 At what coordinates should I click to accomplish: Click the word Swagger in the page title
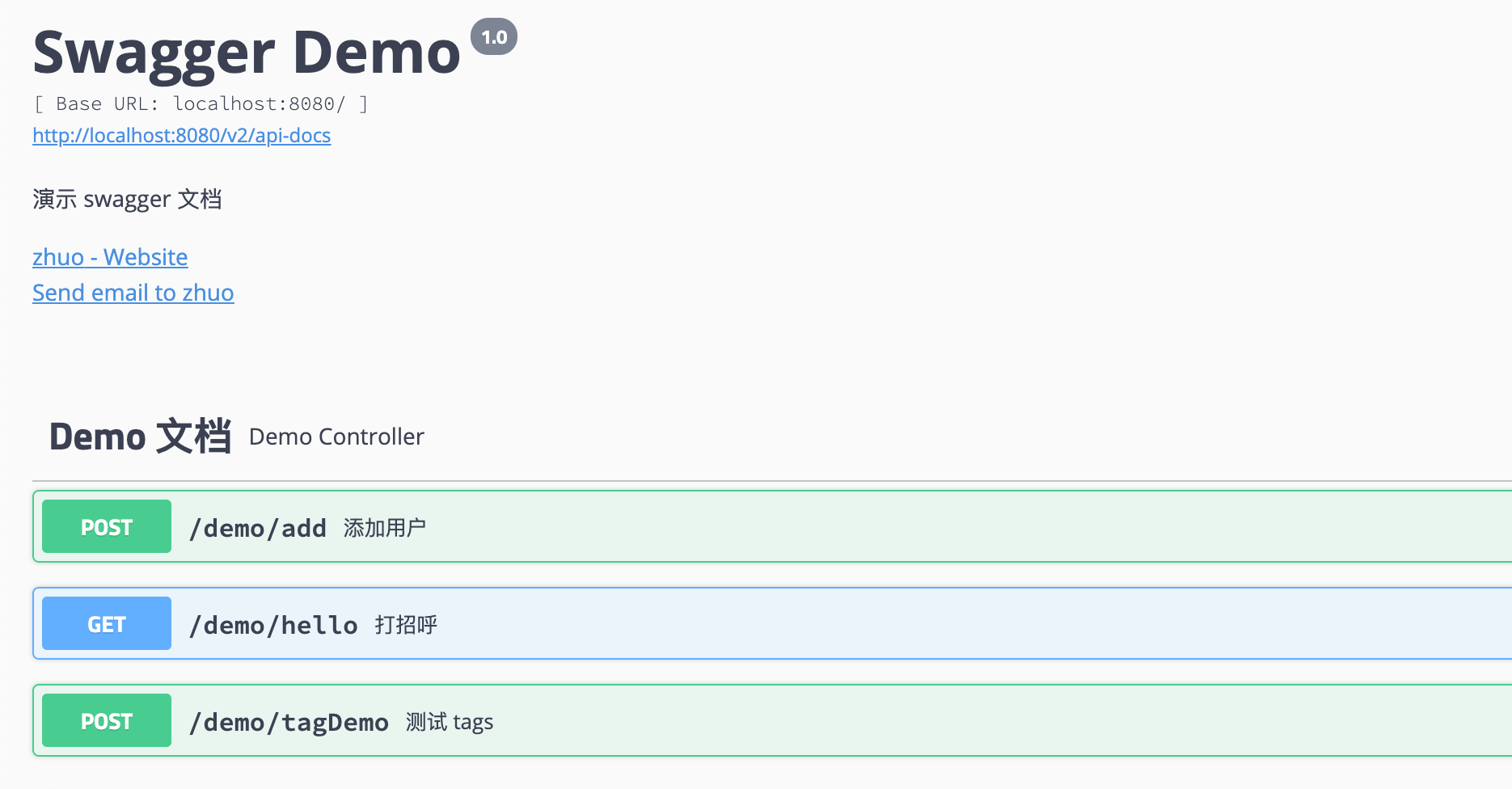[x=154, y=53]
